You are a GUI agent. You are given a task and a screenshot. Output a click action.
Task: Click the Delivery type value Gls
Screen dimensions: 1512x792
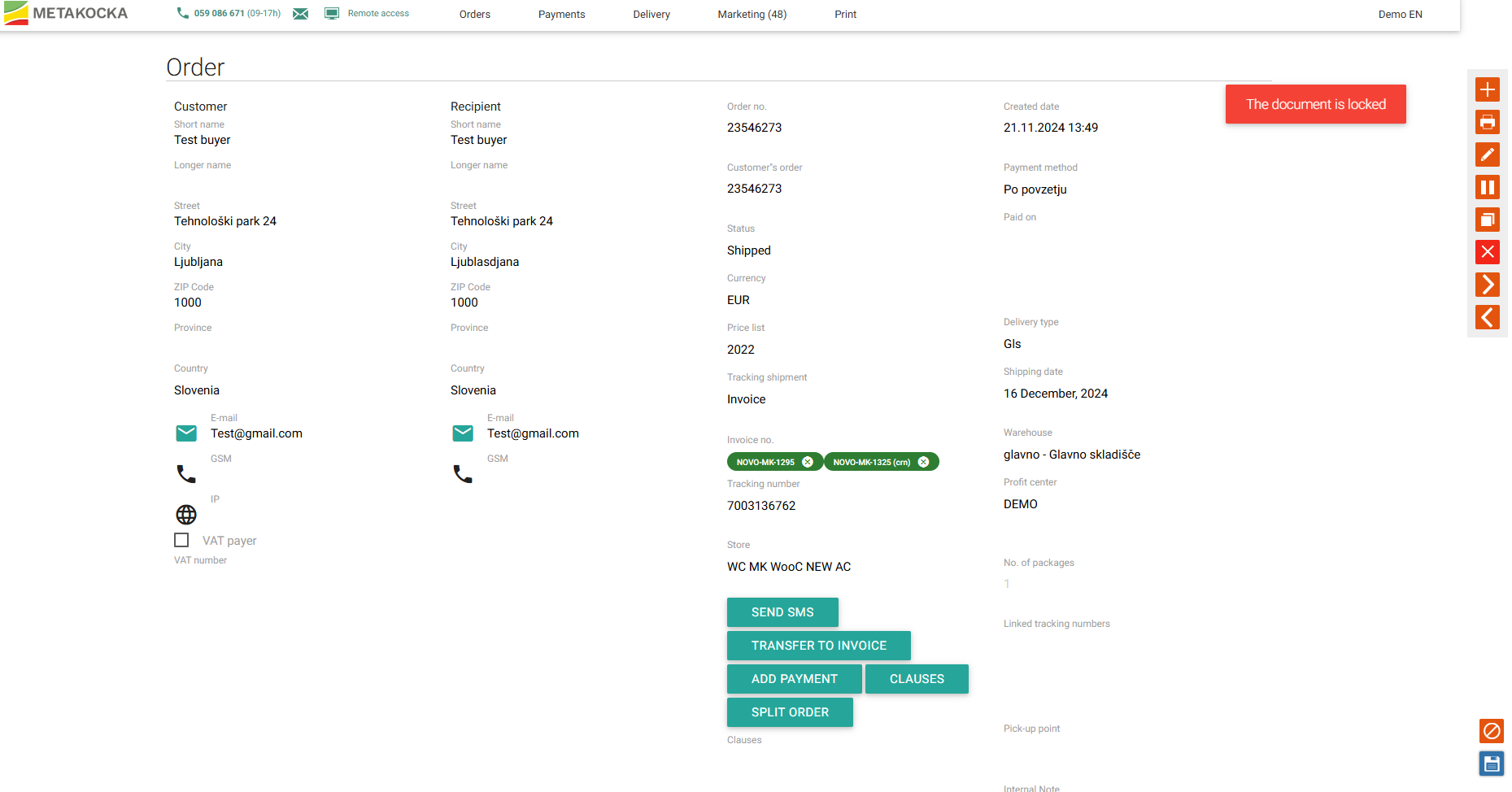coord(1012,344)
